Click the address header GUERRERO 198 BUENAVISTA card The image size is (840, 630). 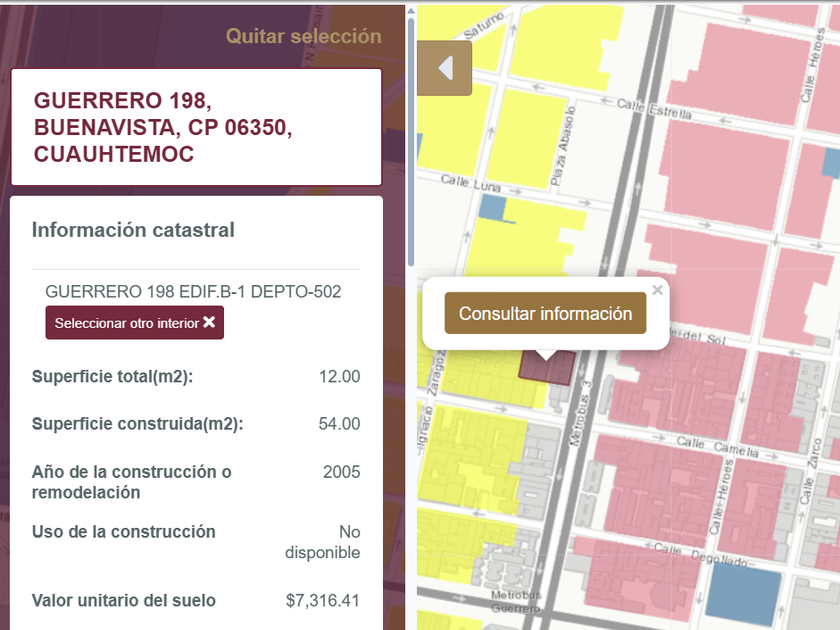pos(197,127)
